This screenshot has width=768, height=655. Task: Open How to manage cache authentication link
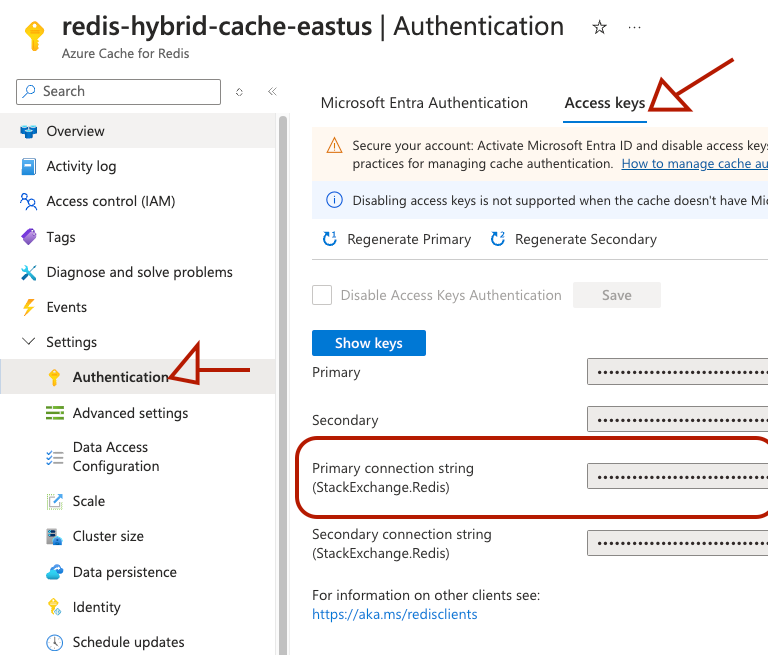pos(695,164)
